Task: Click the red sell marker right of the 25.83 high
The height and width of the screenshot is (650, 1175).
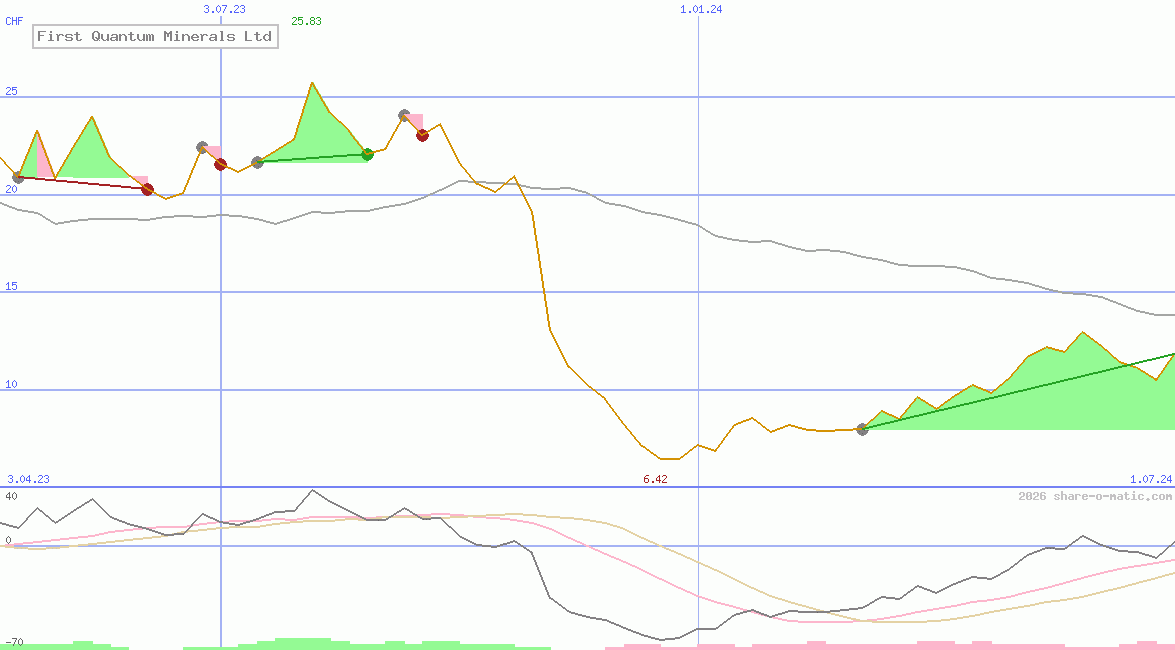Action: coord(422,135)
